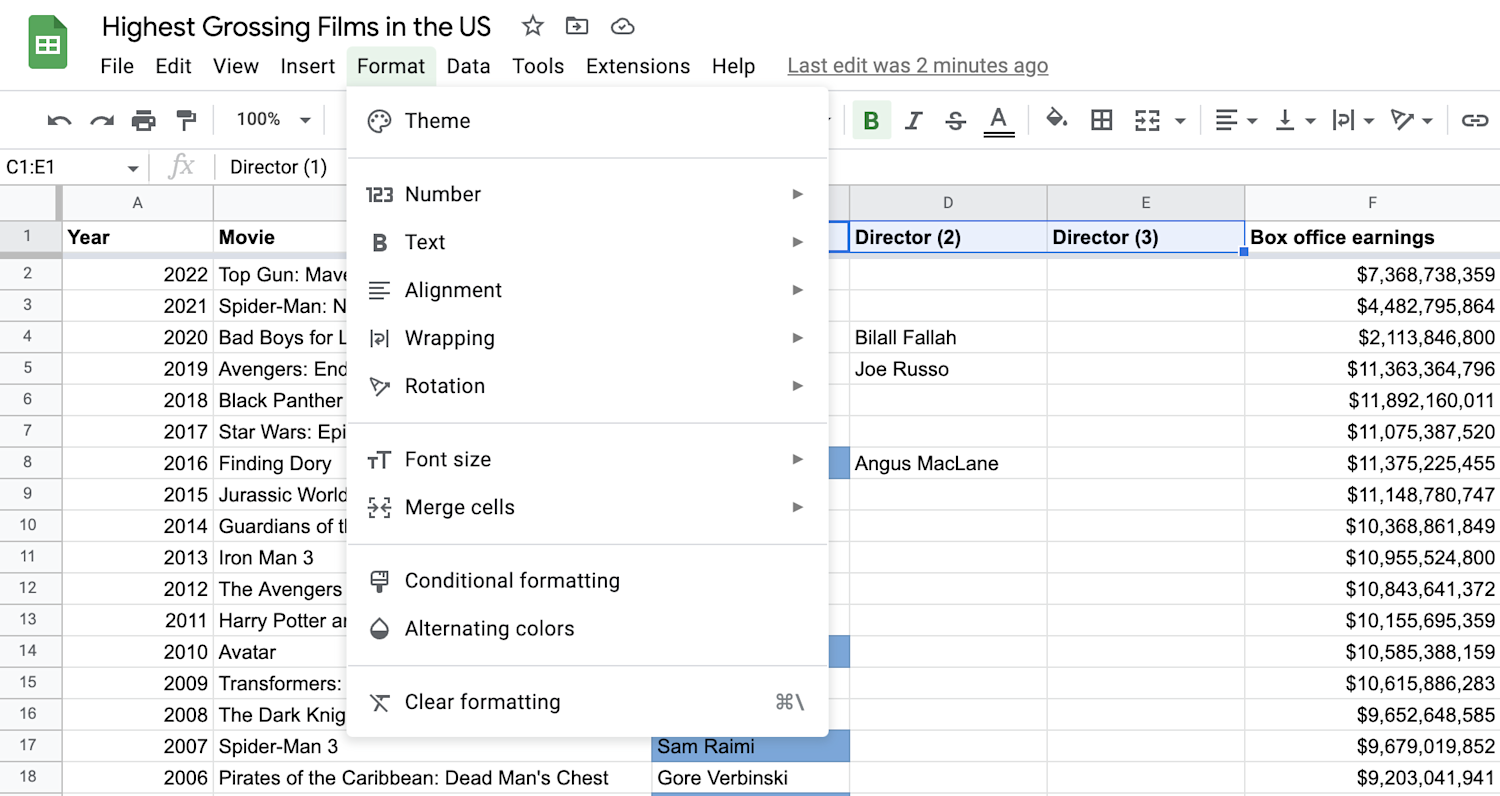This screenshot has width=1500, height=796.
Task: Click the Google Sheets home icon
Action: [46, 43]
